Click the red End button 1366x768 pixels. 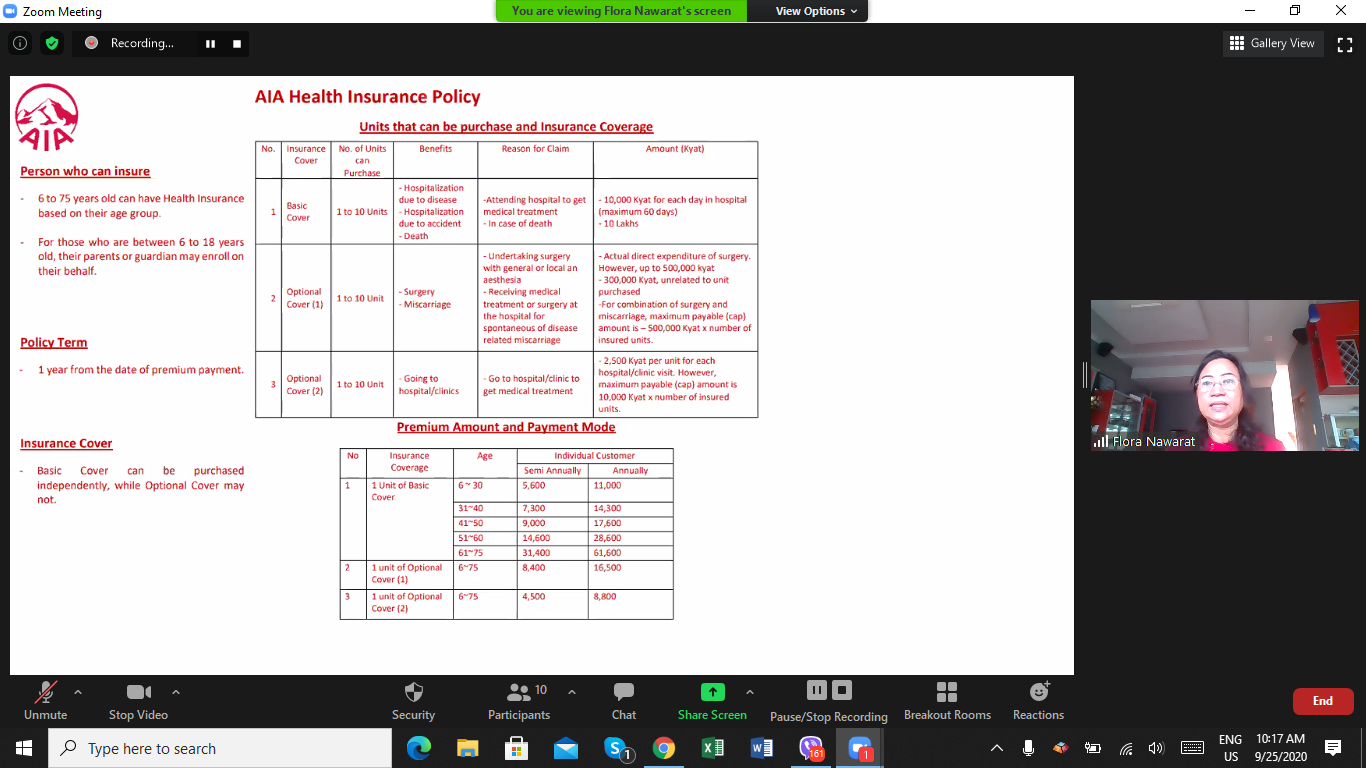[x=1323, y=701]
